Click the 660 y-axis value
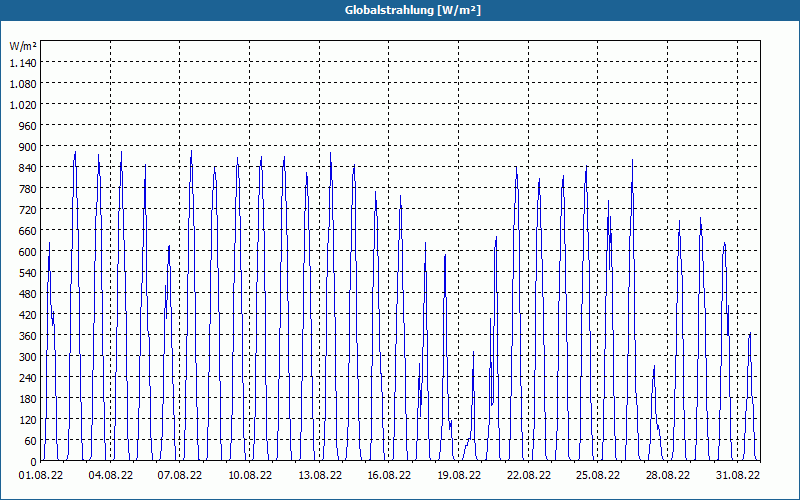This screenshot has width=800, height=500. [28, 231]
